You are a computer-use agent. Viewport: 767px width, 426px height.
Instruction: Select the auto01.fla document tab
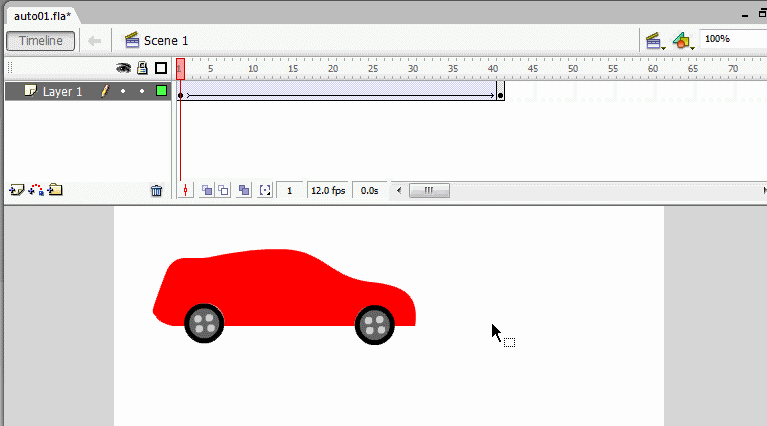(x=42, y=16)
